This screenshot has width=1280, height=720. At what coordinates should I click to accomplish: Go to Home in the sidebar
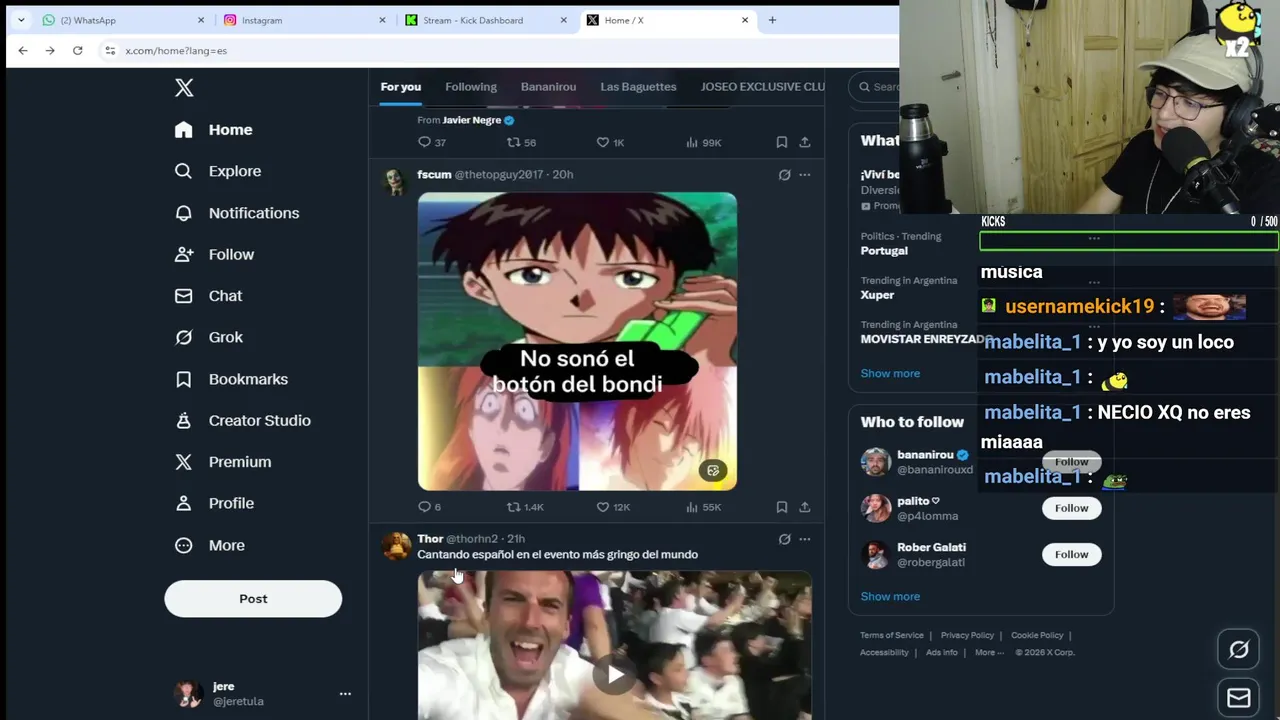pos(213,130)
